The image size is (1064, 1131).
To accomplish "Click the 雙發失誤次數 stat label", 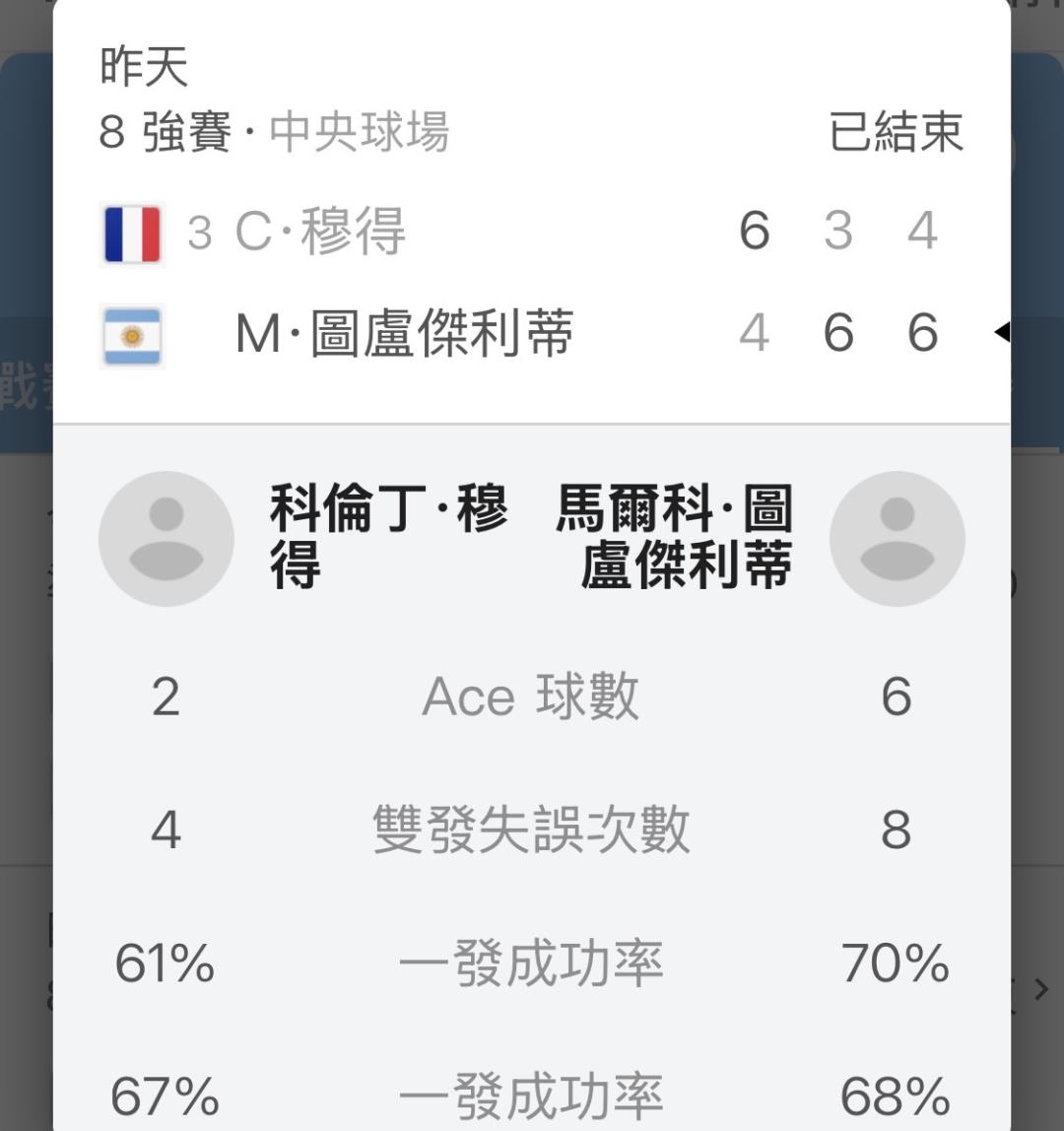I will [x=530, y=830].
